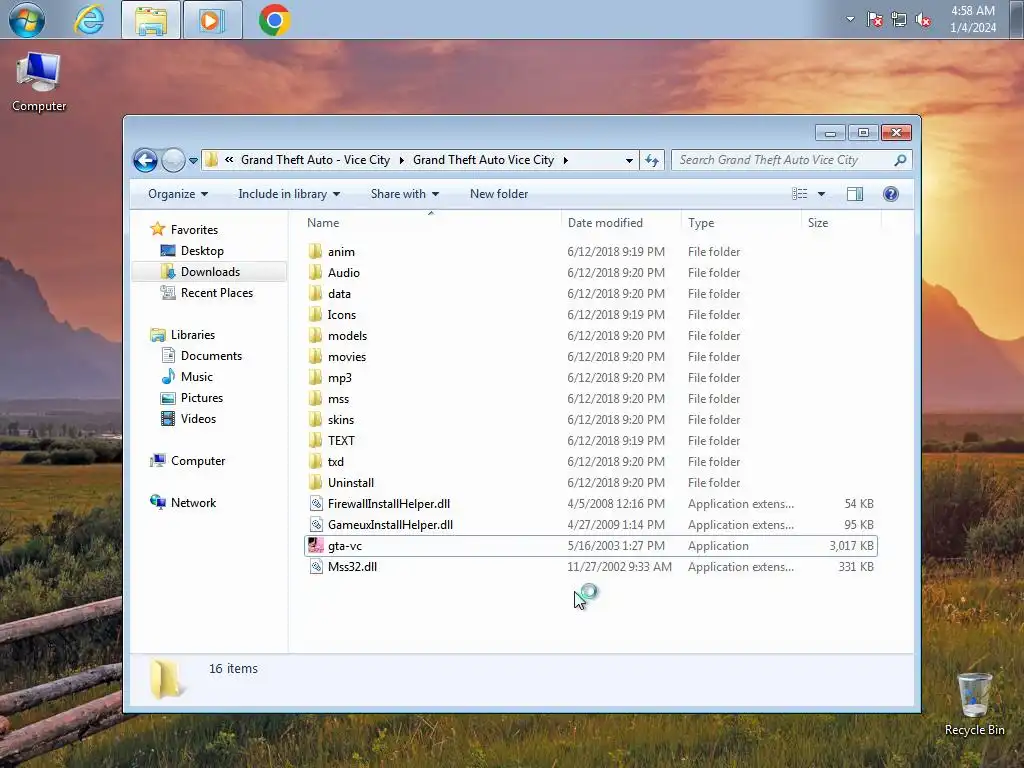Image resolution: width=1024 pixels, height=768 pixels.
Task: Open the Windows Start orb
Action: pyautogui.click(x=26, y=20)
